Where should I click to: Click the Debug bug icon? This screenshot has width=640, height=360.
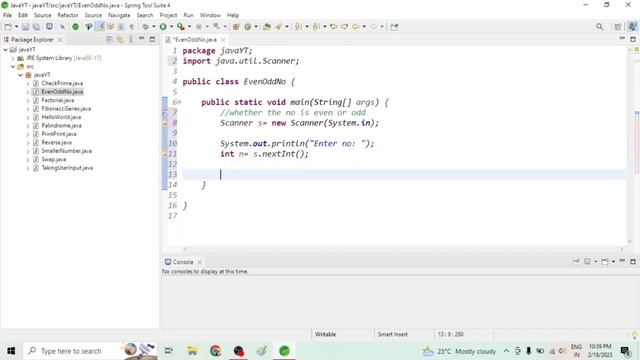tap(145, 27)
